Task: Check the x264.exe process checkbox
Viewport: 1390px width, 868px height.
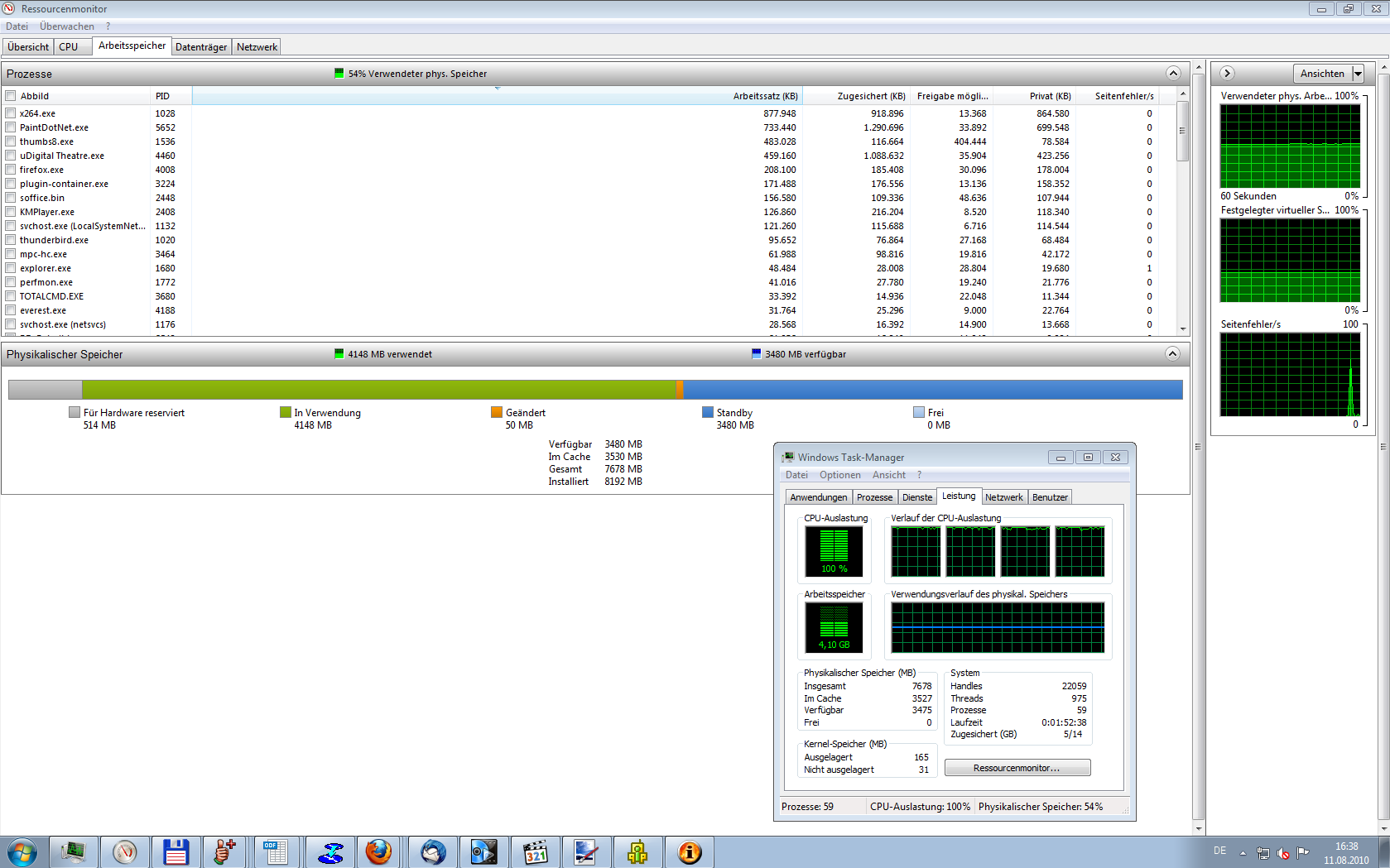Action: click(x=11, y=113)
